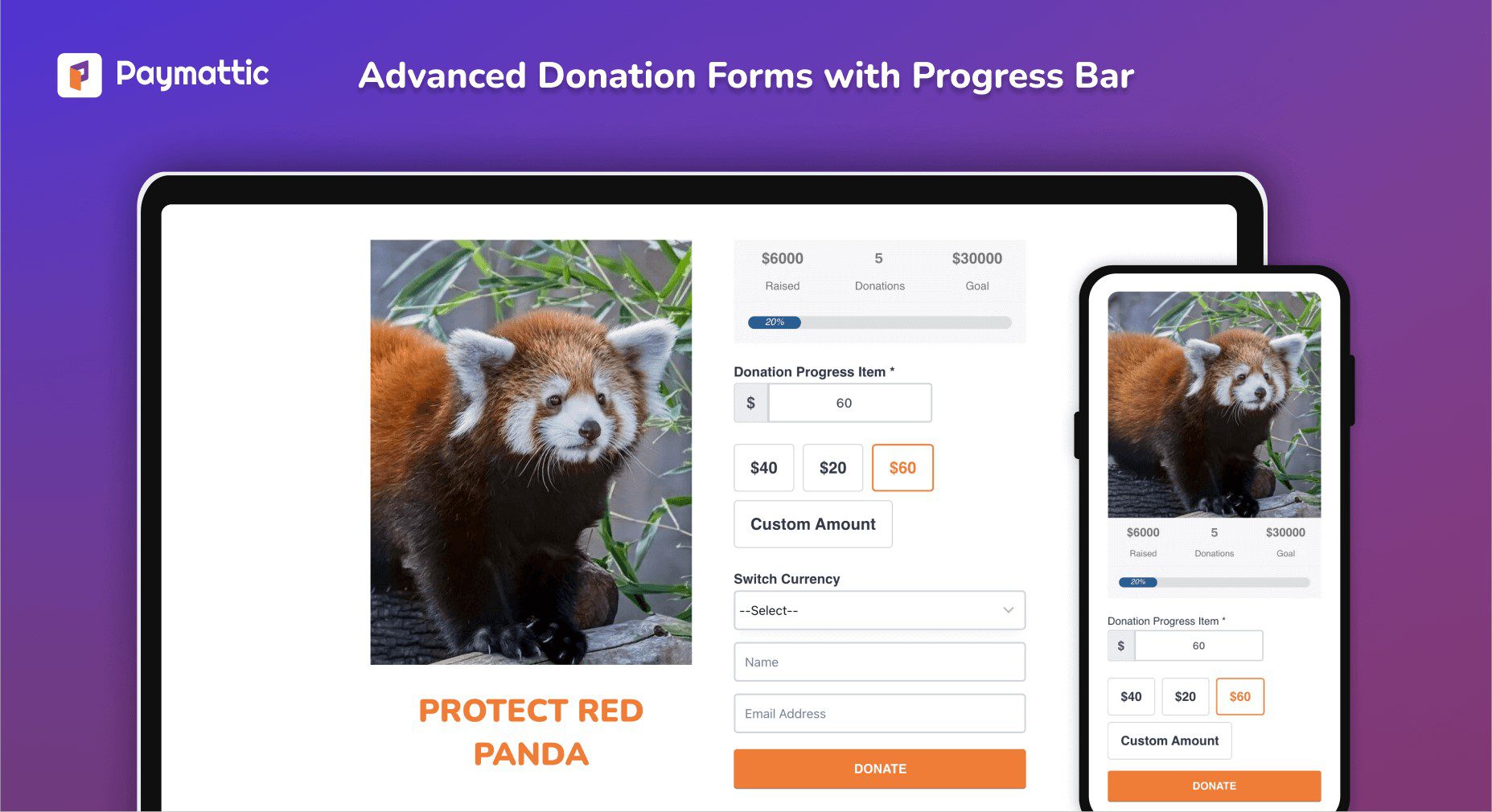Select the $40 option in tablet form

click(x=764, y=468)
